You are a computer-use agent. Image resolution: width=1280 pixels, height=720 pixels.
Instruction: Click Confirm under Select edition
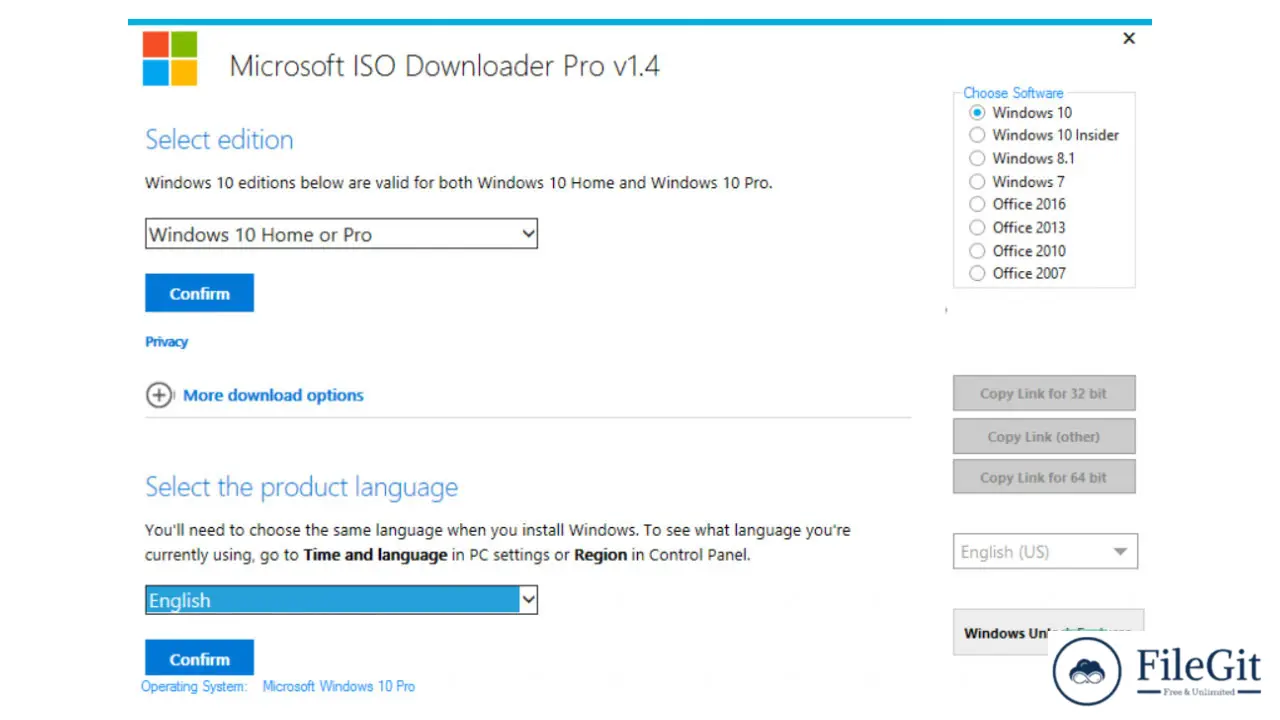(x=199, y=293)
